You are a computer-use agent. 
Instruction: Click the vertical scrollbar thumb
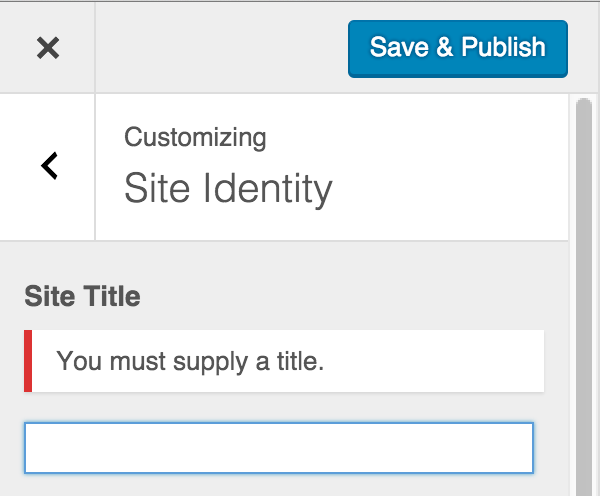(584, 297)
